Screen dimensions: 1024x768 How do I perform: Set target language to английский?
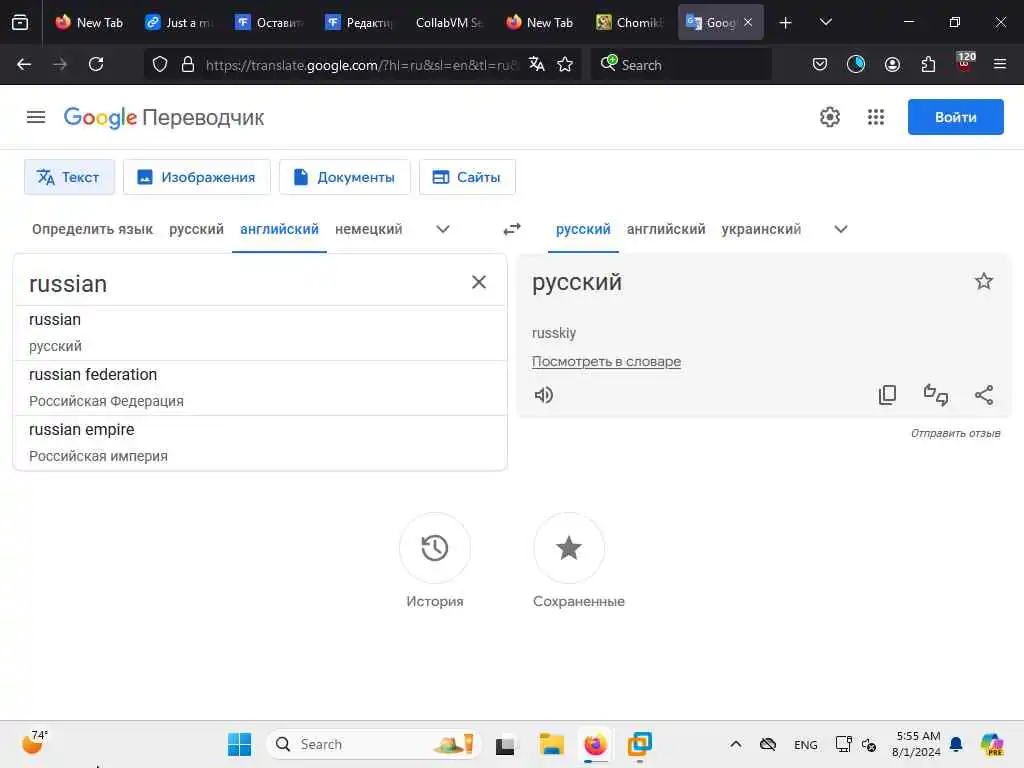coord(666,229)
